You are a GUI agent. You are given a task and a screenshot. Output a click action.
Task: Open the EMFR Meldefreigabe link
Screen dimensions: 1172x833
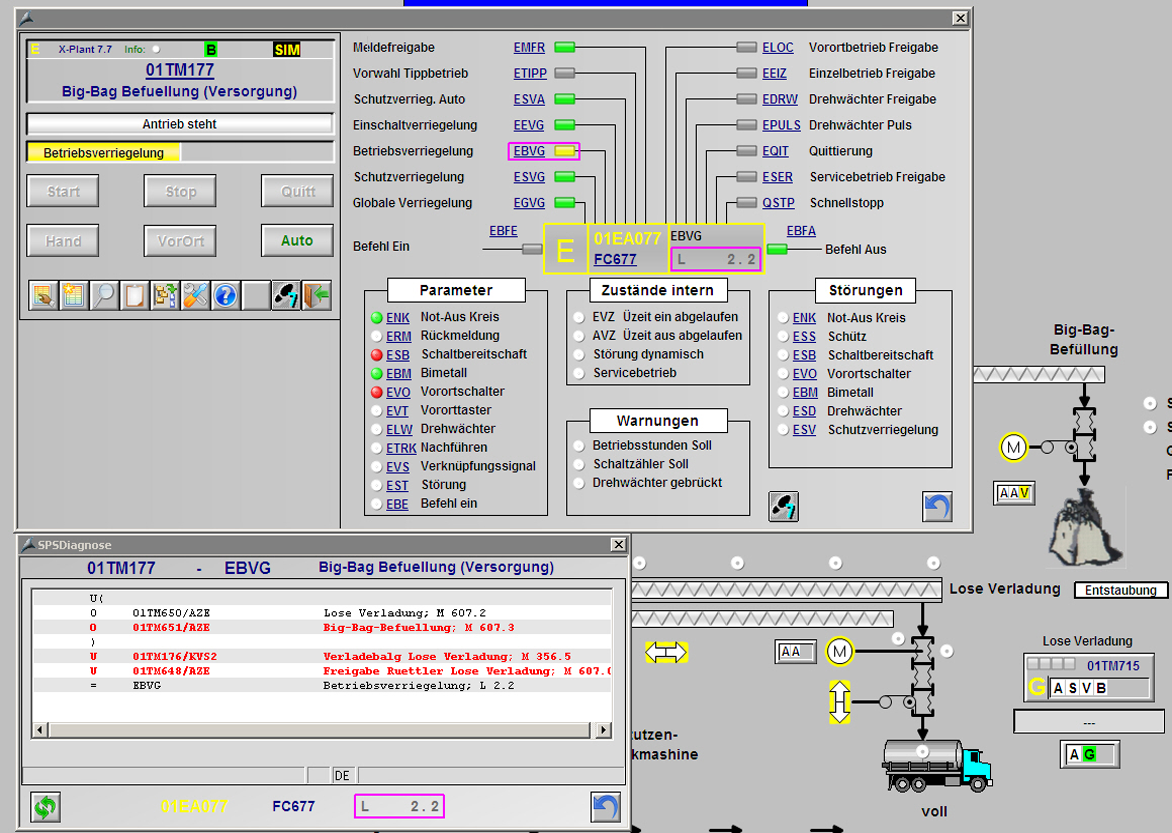pyautogui.click(x=529, y=47)
